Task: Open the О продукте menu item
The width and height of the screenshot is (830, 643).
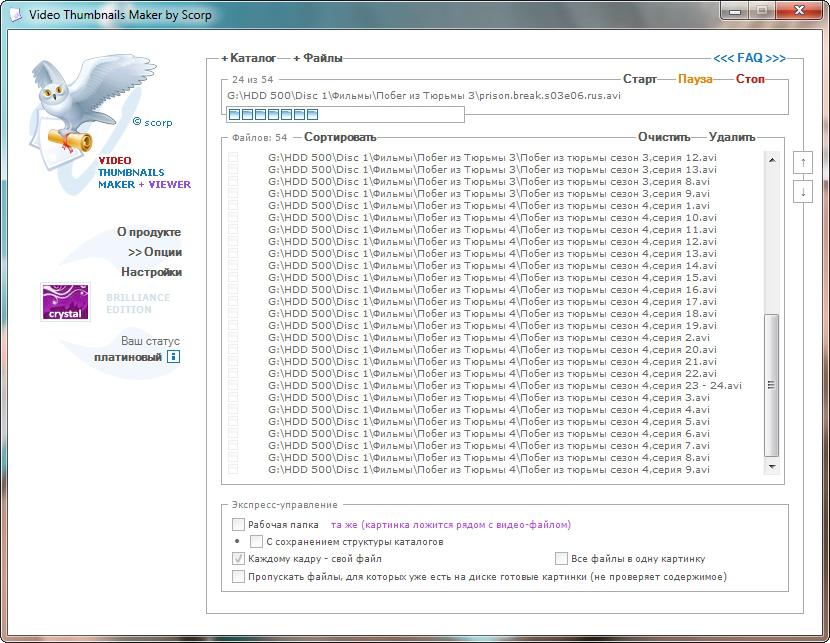Action: (149, 232)
